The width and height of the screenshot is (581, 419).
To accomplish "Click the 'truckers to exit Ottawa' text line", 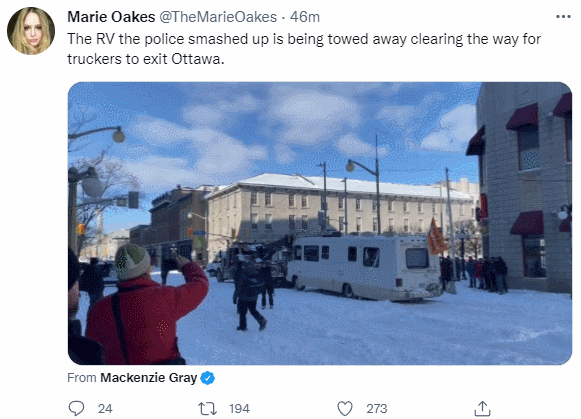I will 146,59.
